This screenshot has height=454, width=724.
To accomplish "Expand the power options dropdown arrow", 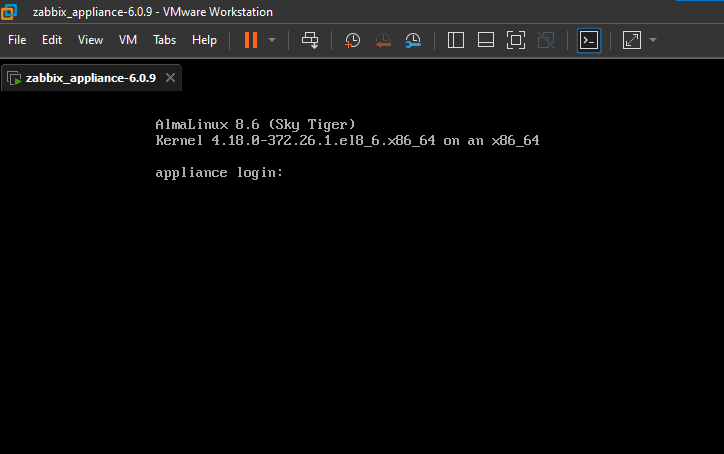I will [272, 40].
